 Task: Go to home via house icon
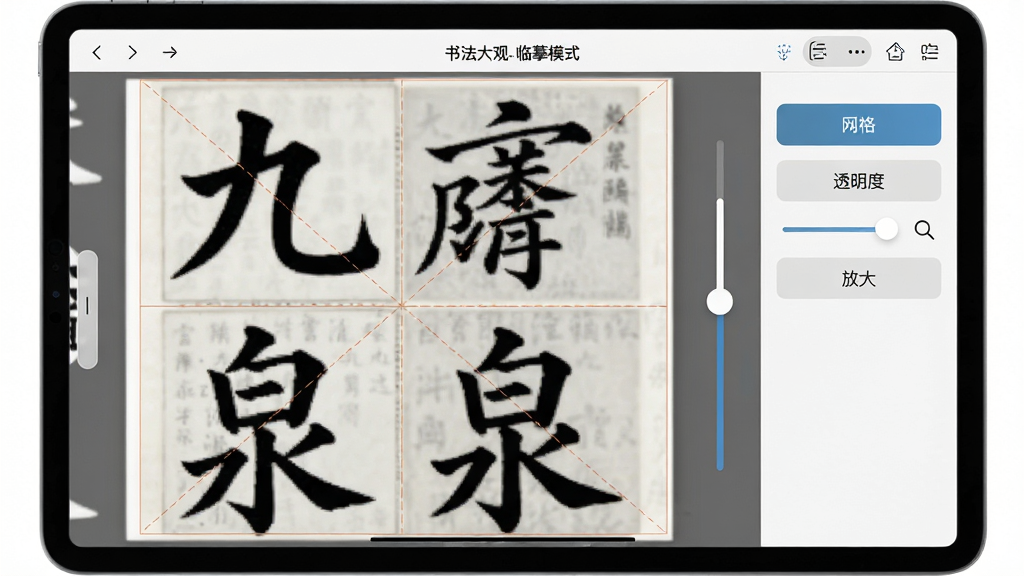pyautogui.click(x=895, y=52)
